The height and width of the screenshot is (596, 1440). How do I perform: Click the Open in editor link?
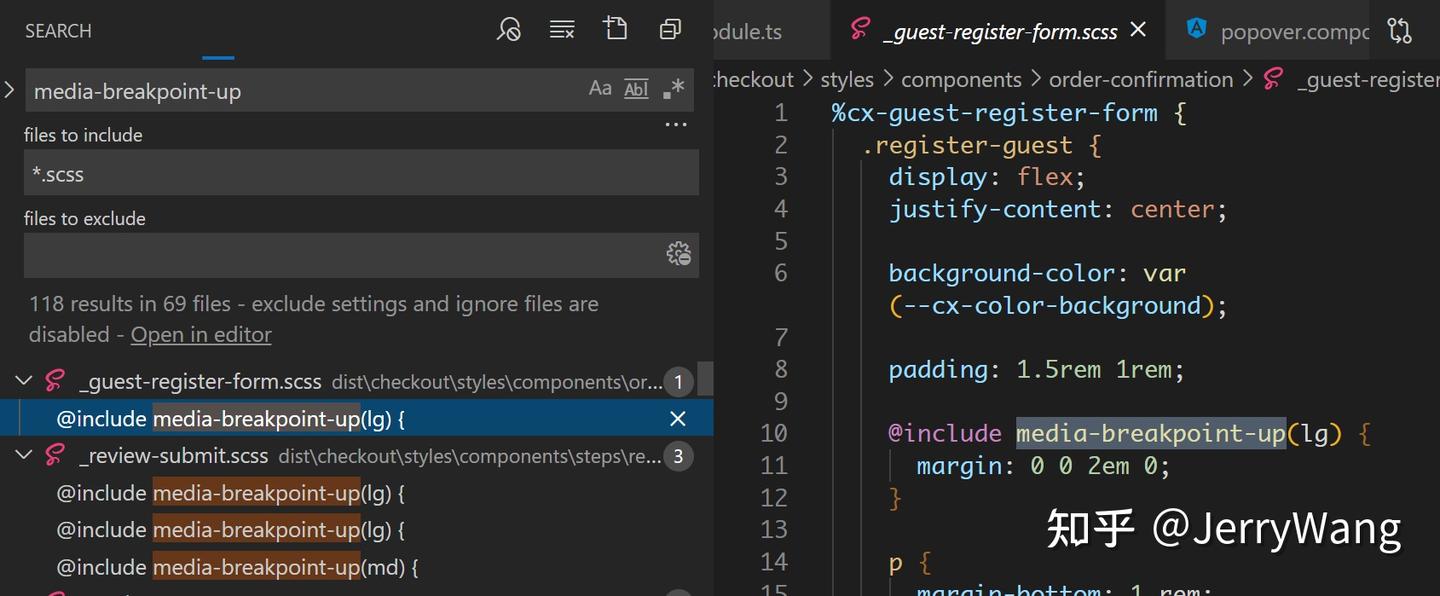coord(201,334)
